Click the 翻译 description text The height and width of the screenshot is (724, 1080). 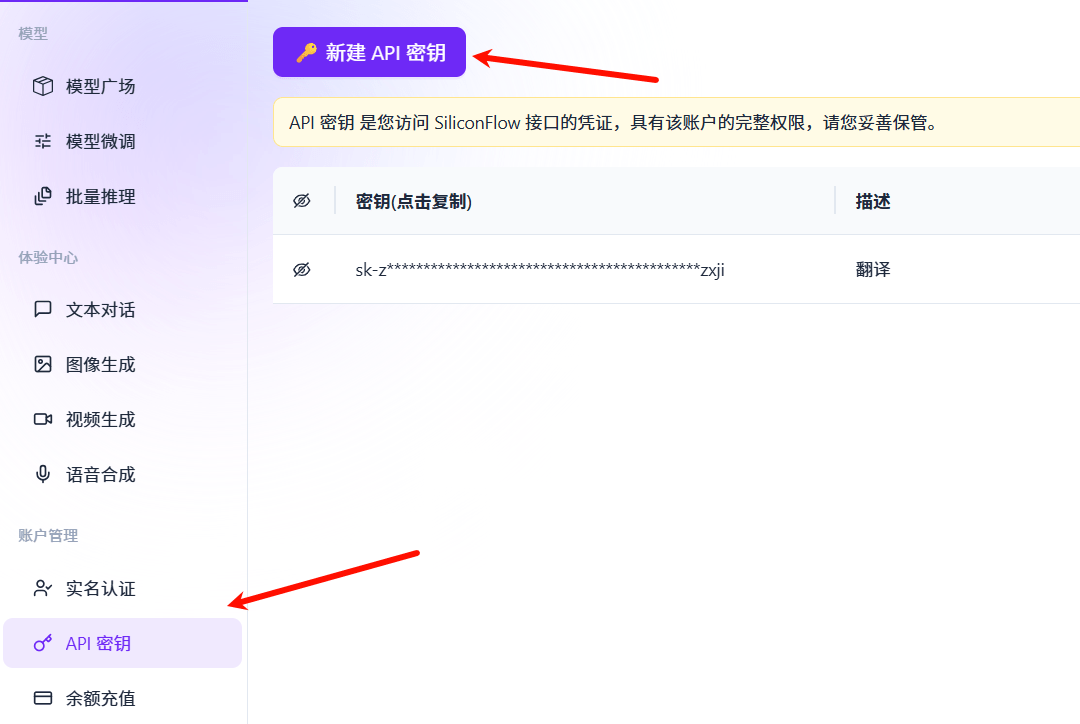click(x=873, y=270)
